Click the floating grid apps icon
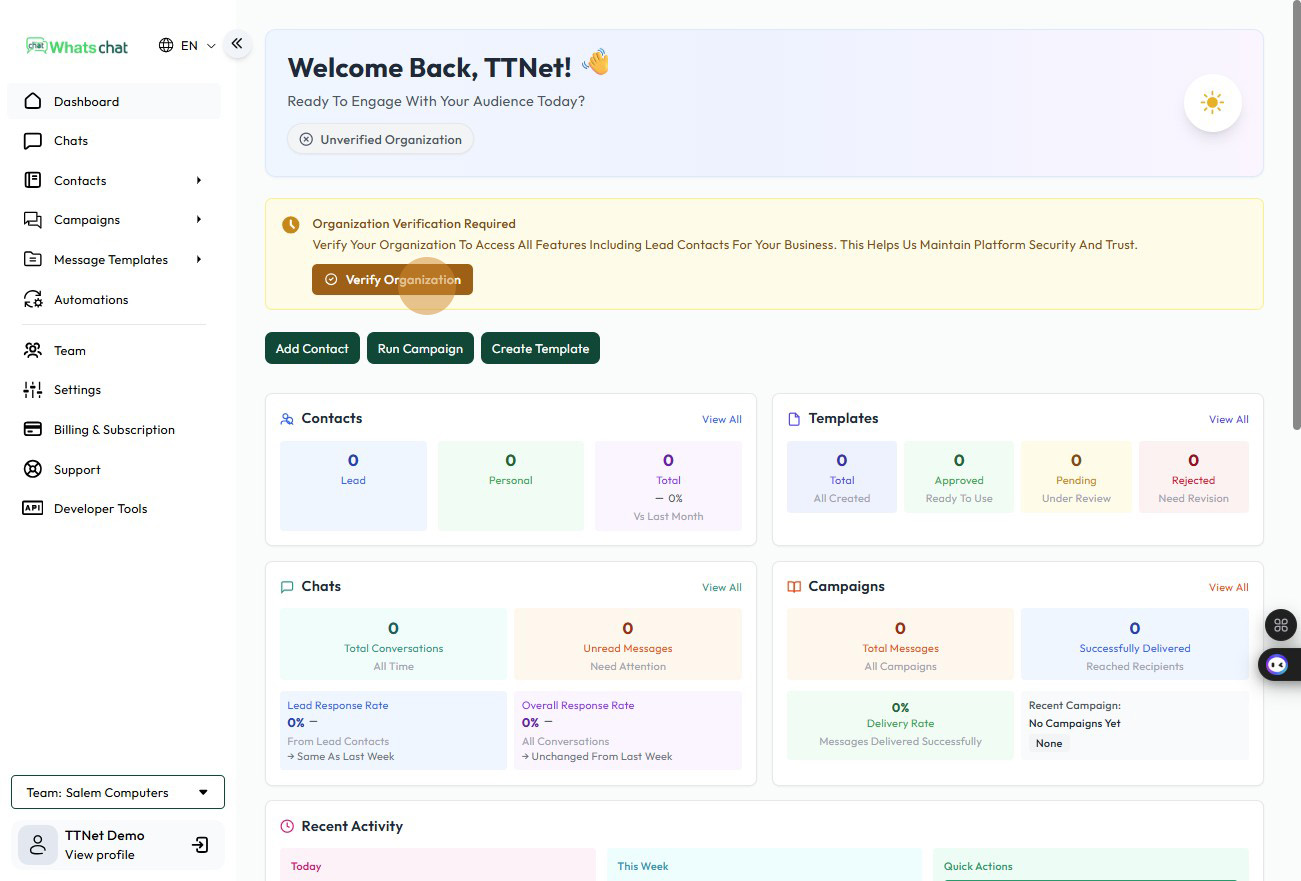The image size is (1301, 881). tap(1280, 625)
